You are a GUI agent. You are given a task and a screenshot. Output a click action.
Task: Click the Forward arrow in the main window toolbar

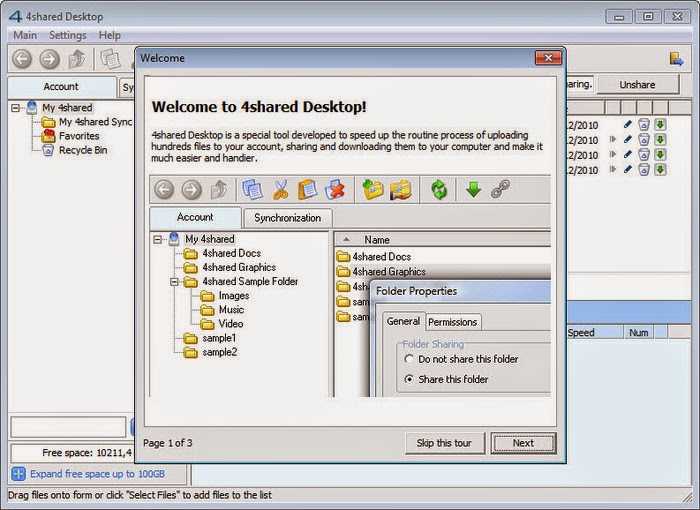click(x=50, y=59)
